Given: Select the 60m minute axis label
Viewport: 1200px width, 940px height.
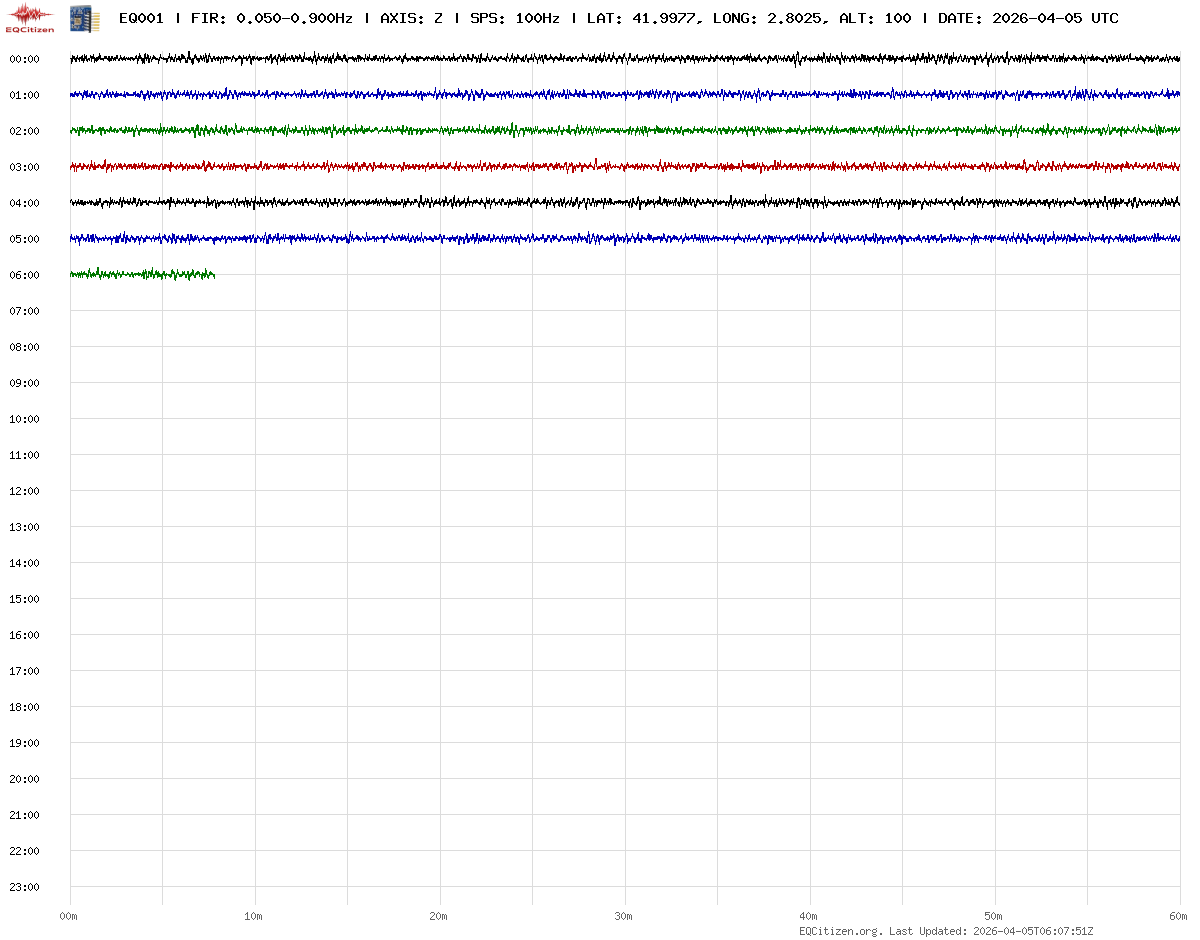Looking at the screenshot, I should [1178, 916].
